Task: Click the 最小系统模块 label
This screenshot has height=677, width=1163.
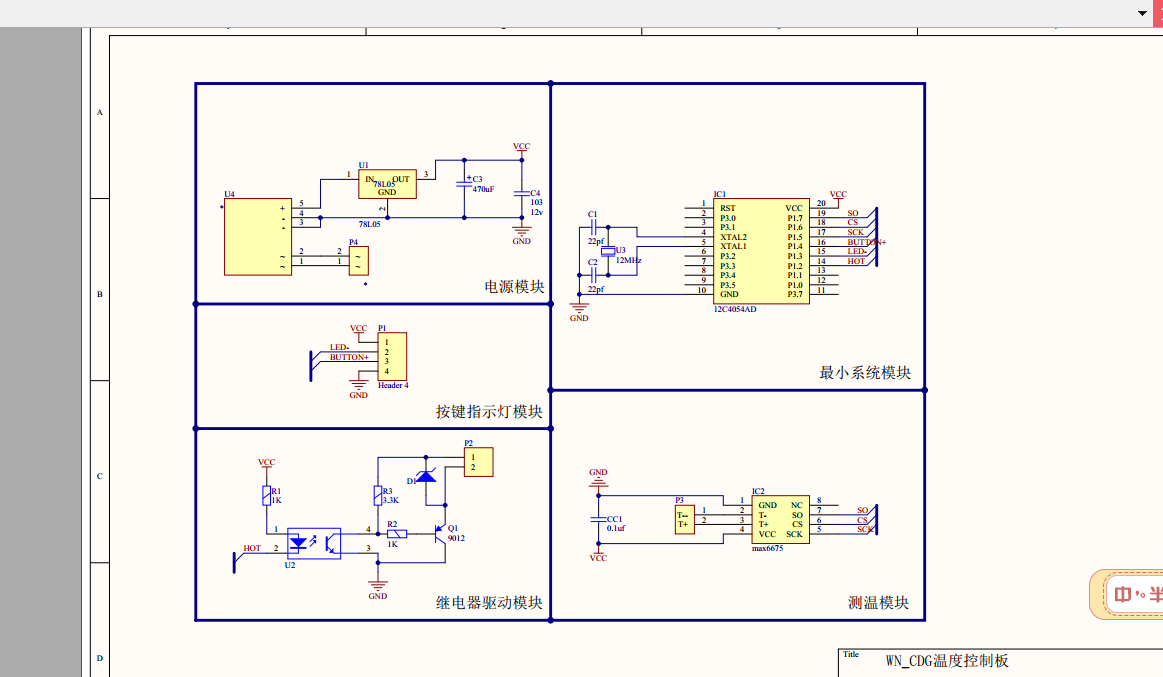Action: point(865,373)
